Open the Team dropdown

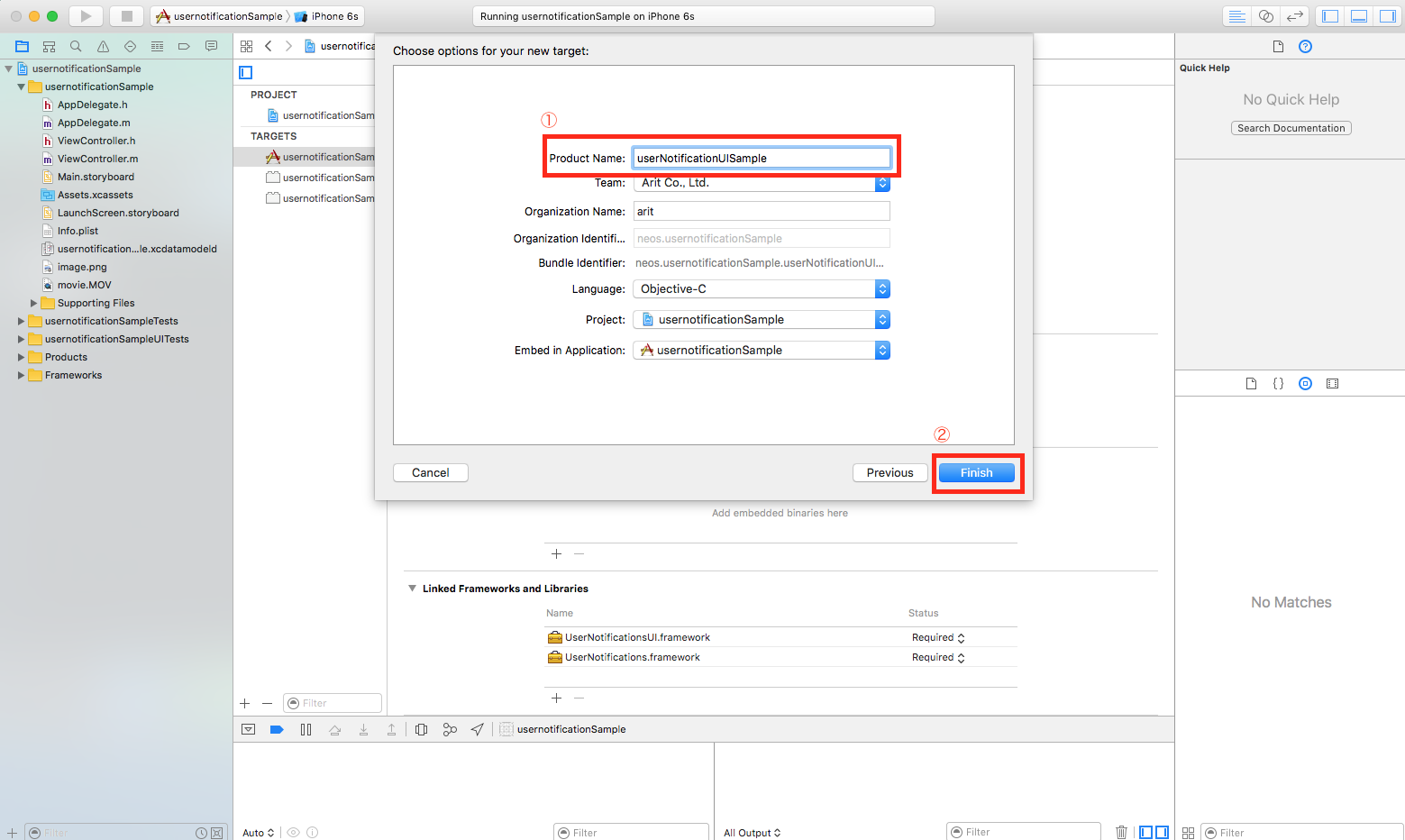click(x=762, y=183)
